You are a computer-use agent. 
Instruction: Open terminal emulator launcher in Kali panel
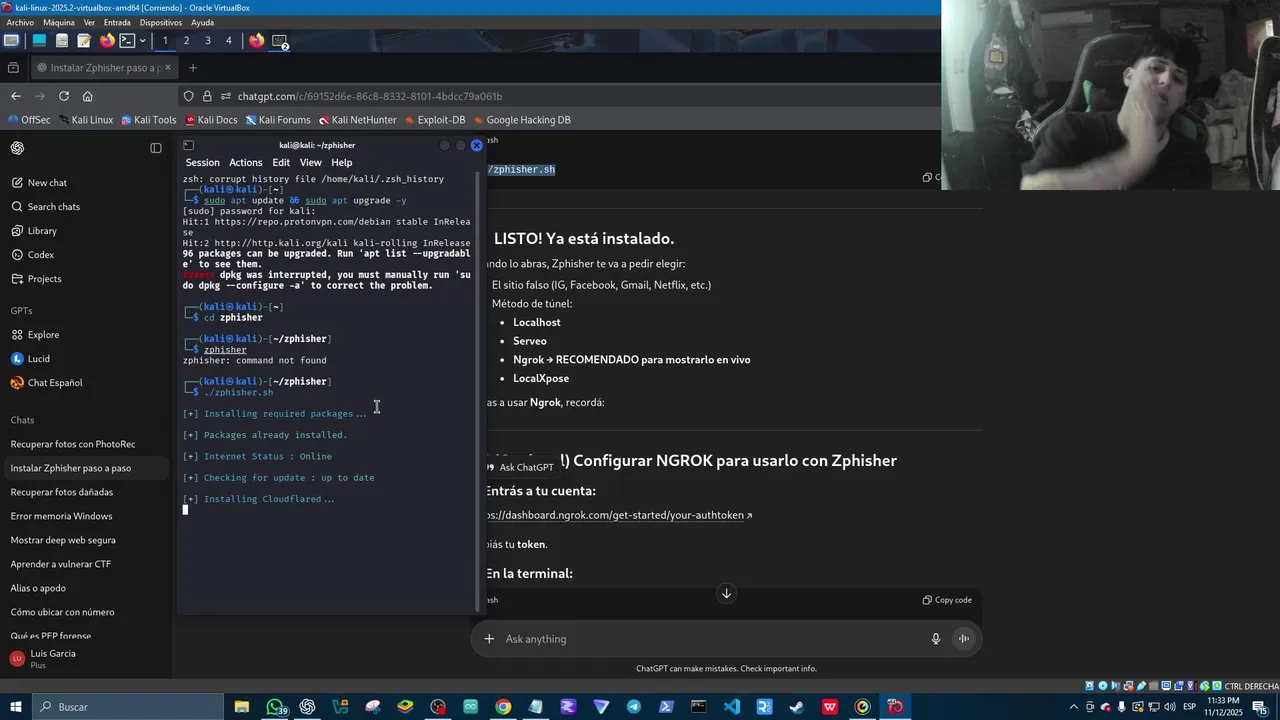pos(127,41)
